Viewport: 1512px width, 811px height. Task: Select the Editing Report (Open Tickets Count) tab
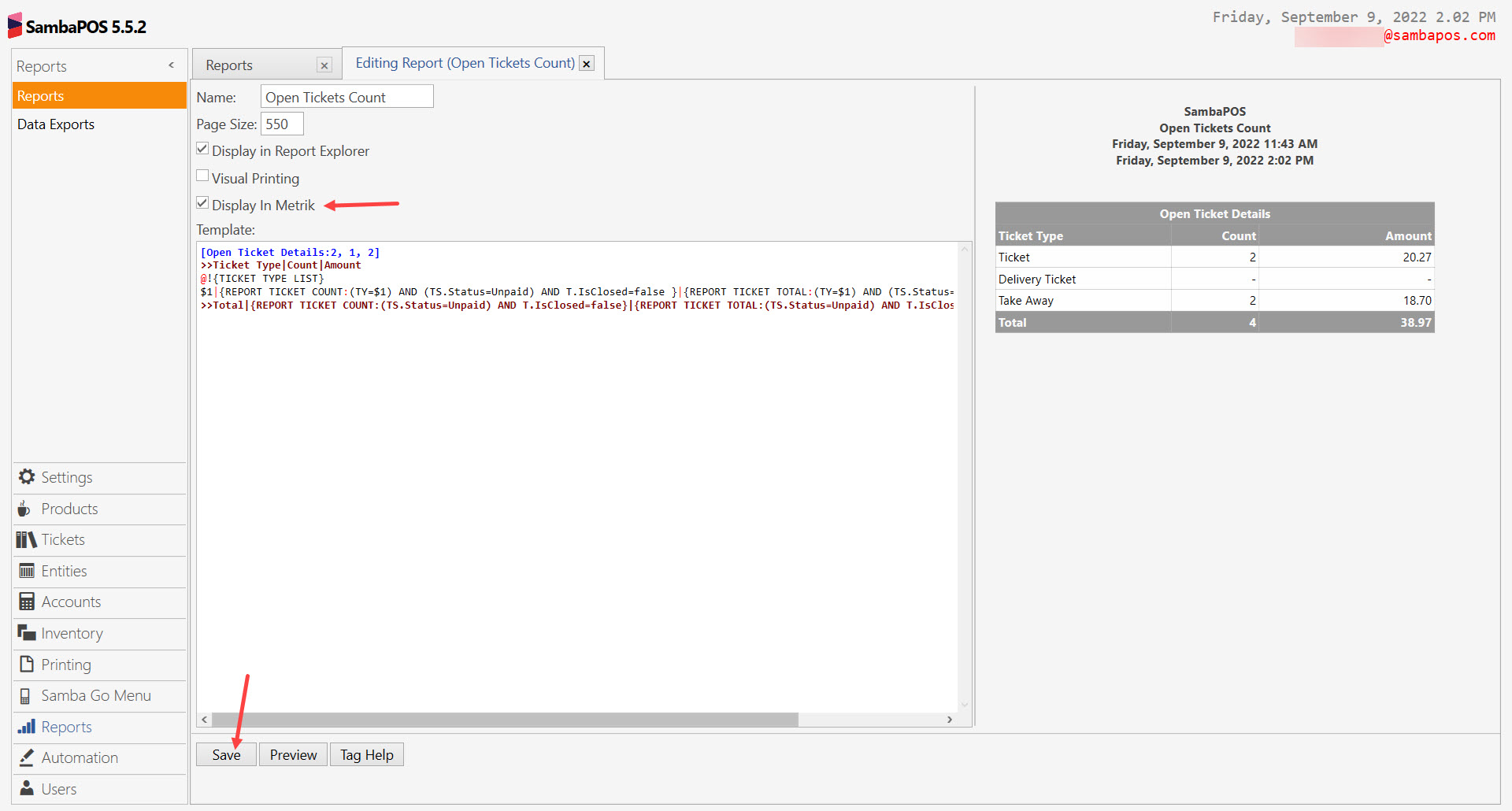pos(465,63)
